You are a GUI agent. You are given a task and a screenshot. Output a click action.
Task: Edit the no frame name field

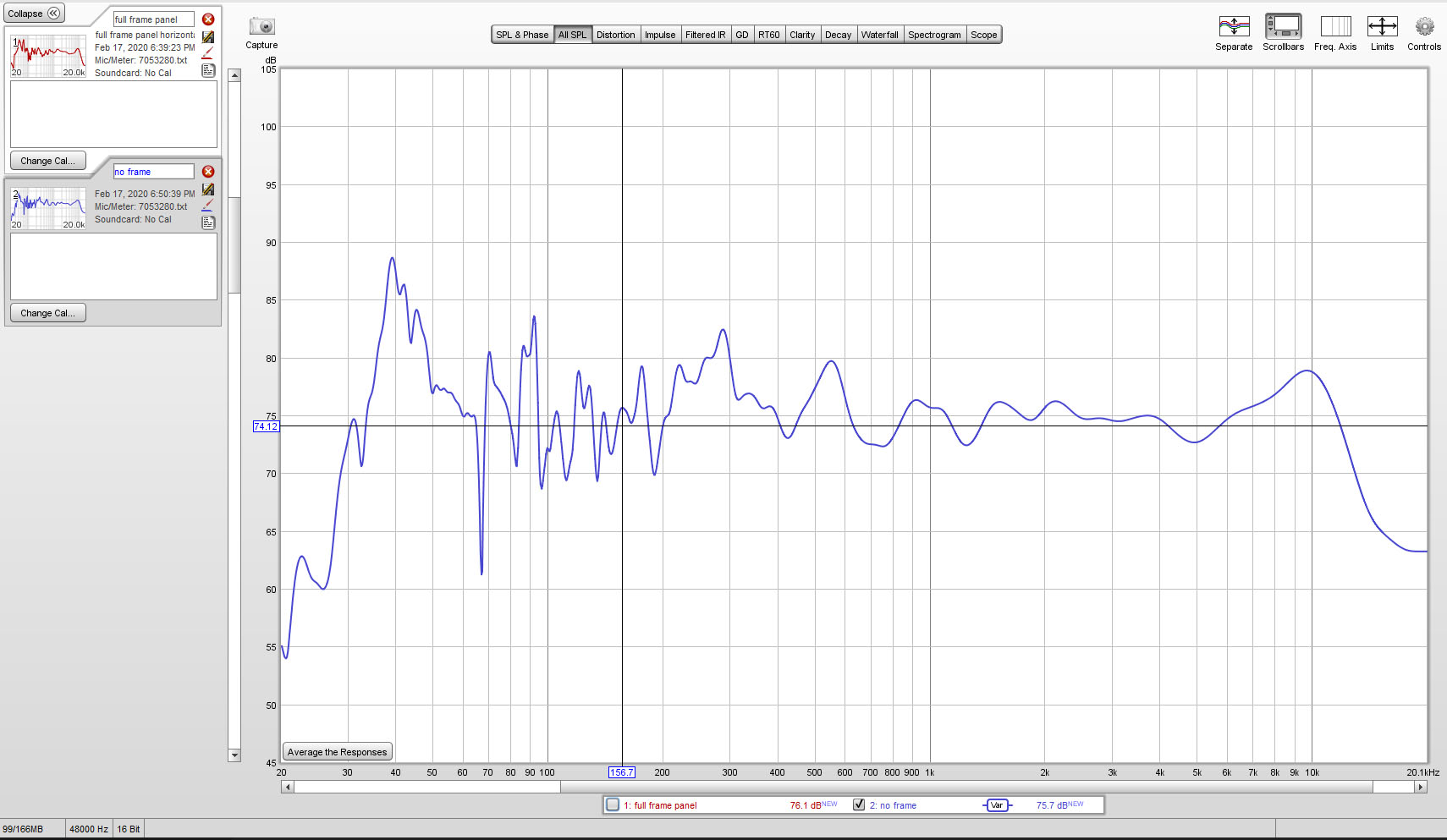(x=154, y=172)
